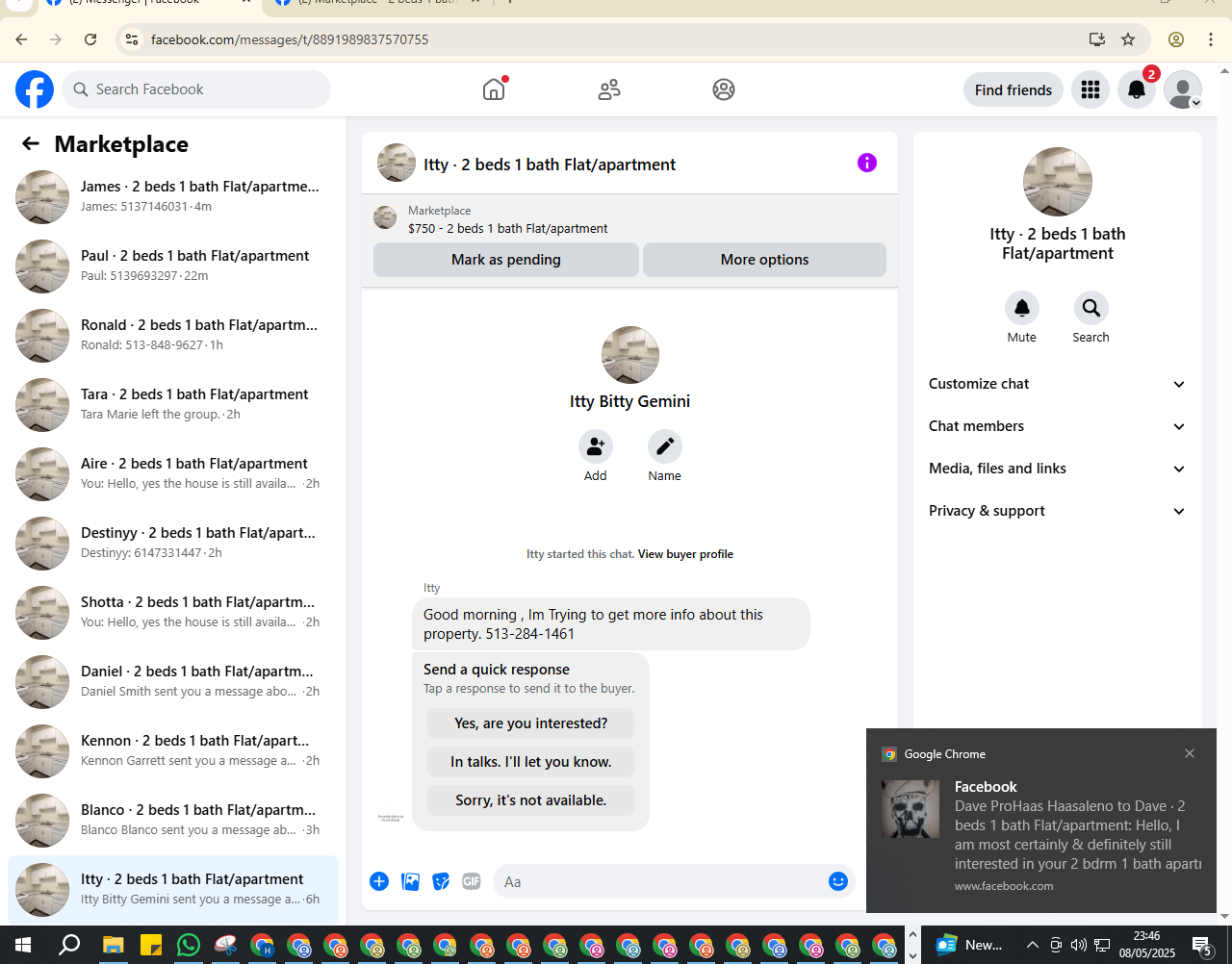Open the account profile avatar menu
This screenshot has width=1232, height=964.
(1183, 89)
